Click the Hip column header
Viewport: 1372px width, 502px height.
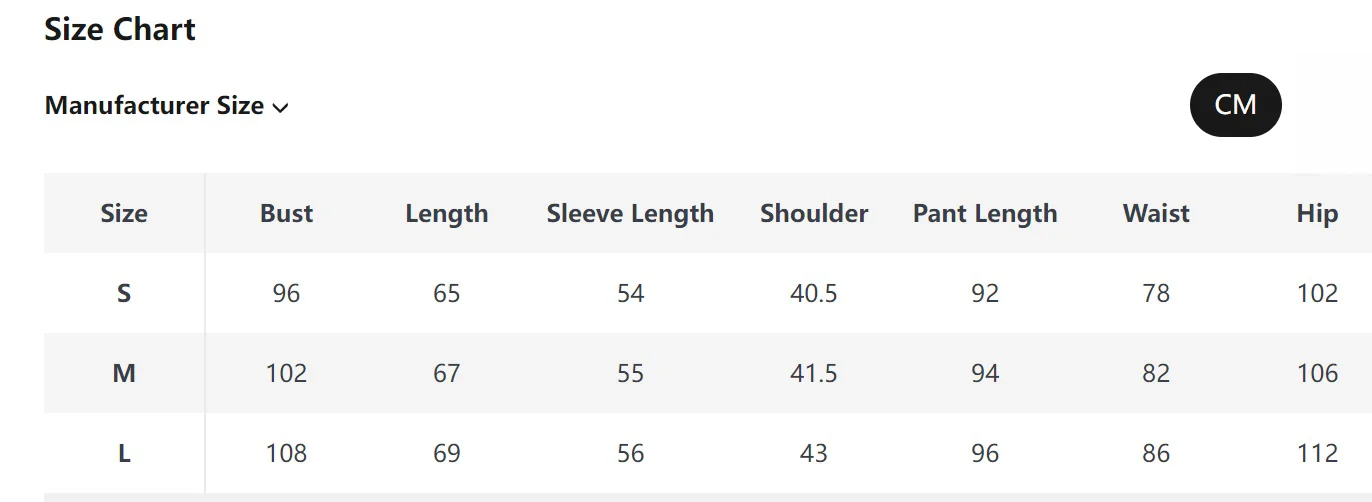[1317, 214]
